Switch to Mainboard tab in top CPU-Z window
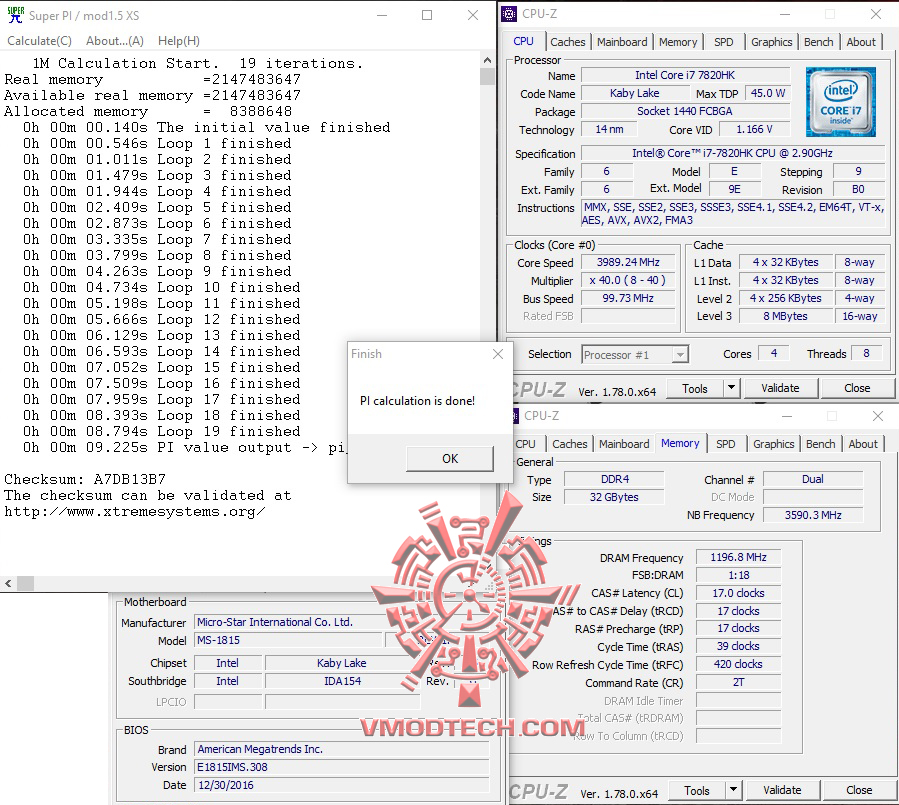The height and width of the screenshot is (805, 899). 622,42
